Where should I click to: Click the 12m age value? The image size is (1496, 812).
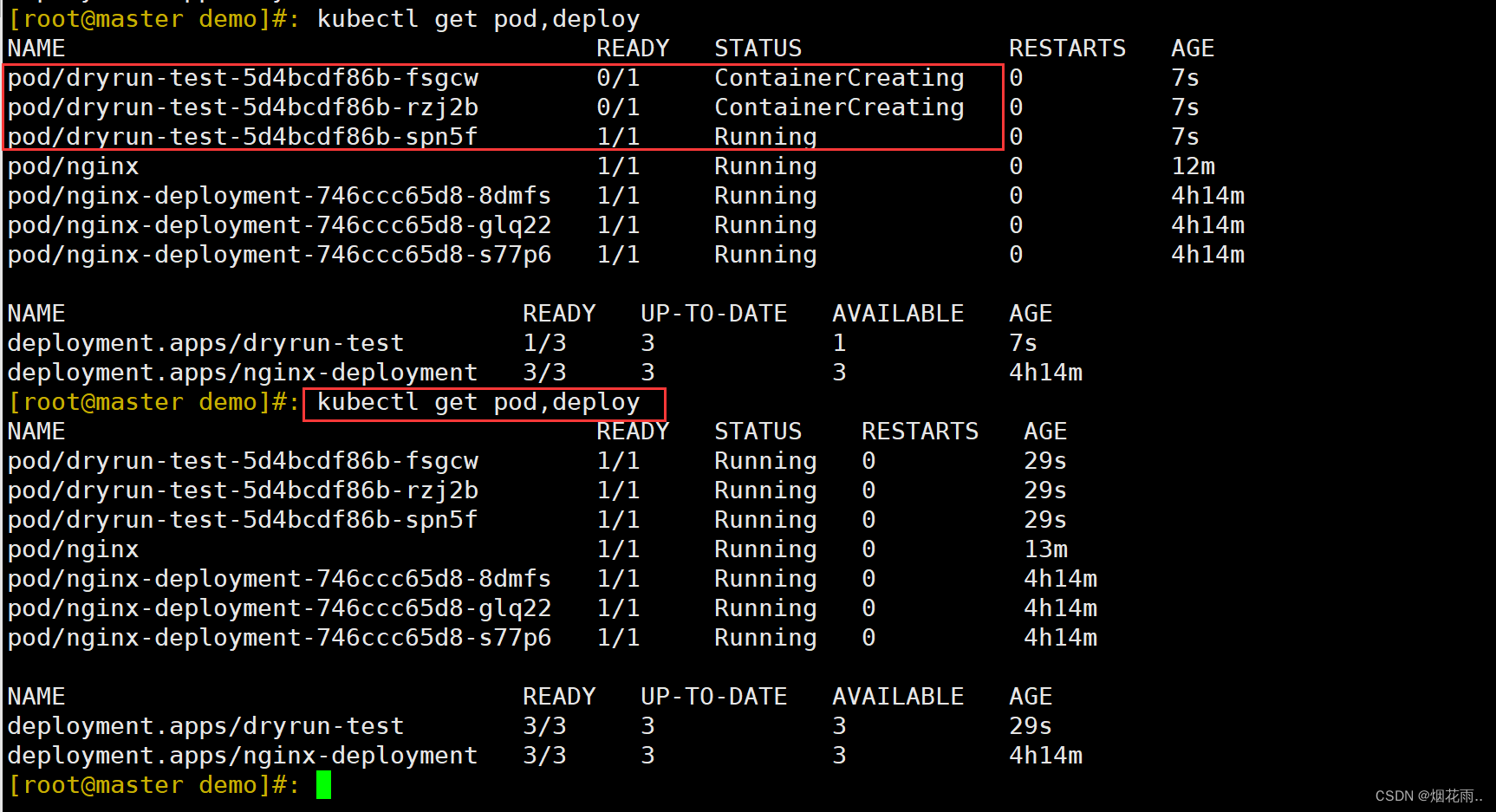[x=1193, y=166]
